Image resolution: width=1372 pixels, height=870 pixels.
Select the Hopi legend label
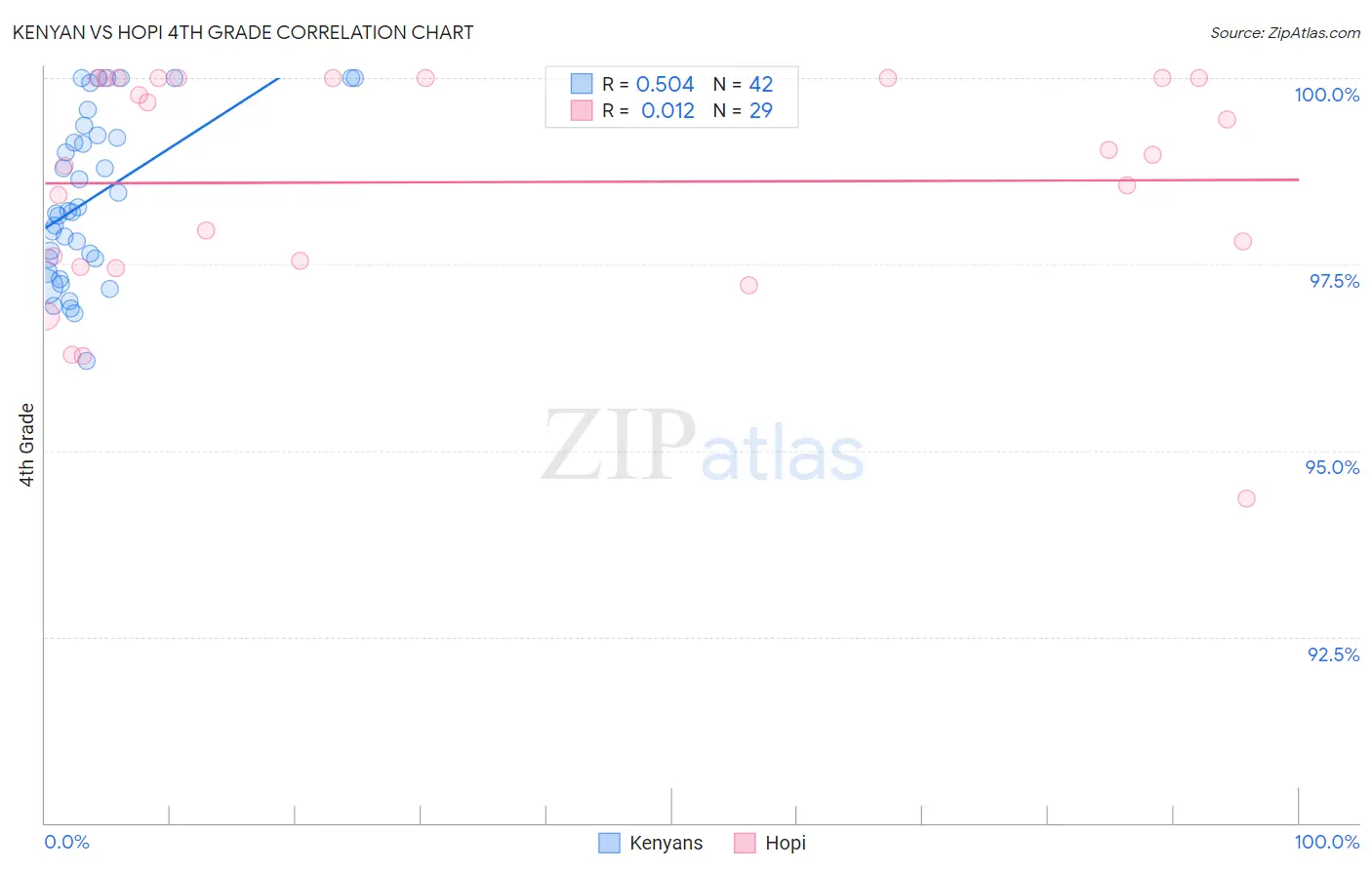786,843
